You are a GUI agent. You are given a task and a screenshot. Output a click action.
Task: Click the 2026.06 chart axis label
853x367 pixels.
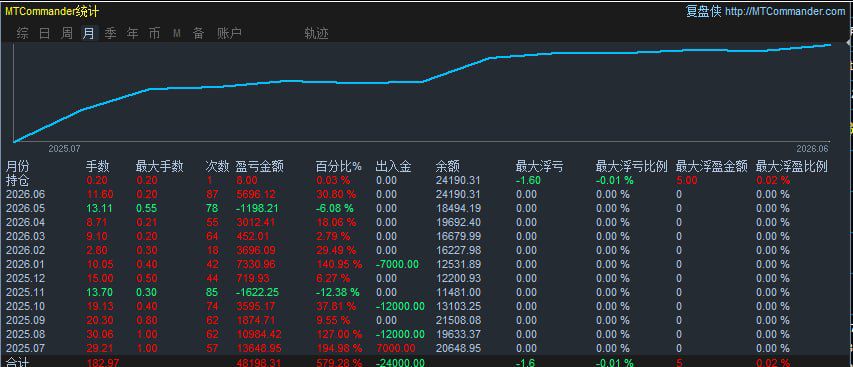[x=812, y=148]
